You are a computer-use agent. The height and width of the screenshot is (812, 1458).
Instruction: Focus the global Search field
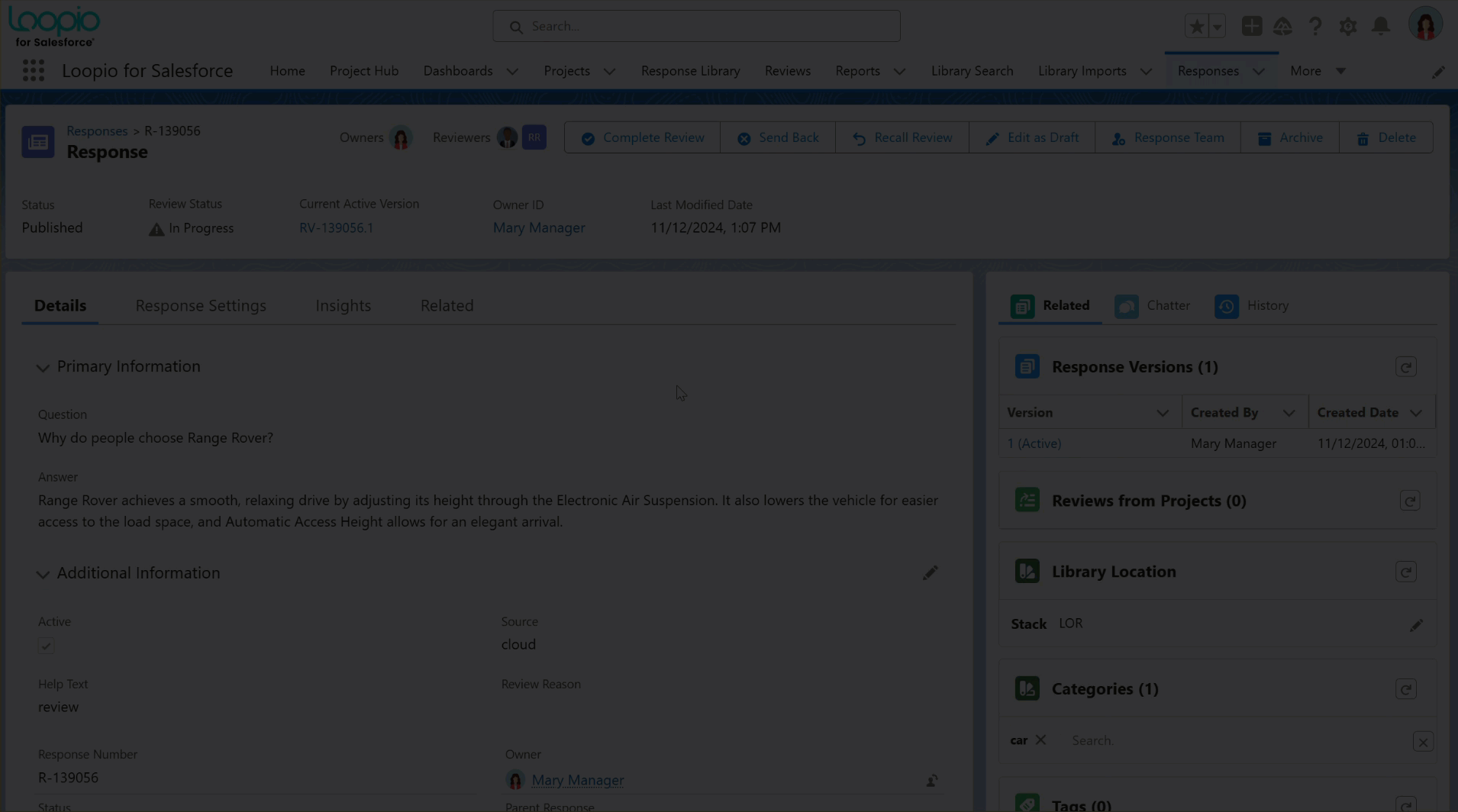coord(696,27)
